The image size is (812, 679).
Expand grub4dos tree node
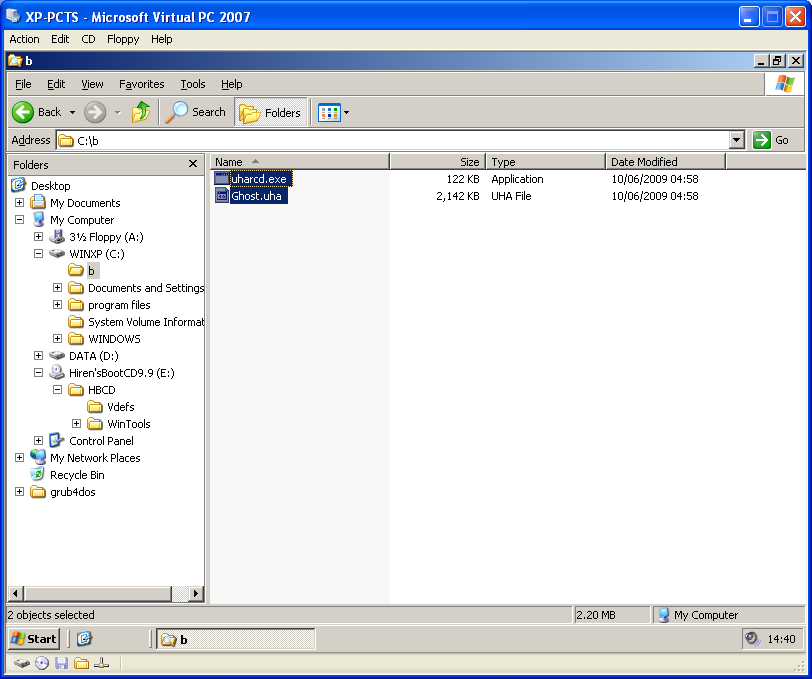coord(19,492)
